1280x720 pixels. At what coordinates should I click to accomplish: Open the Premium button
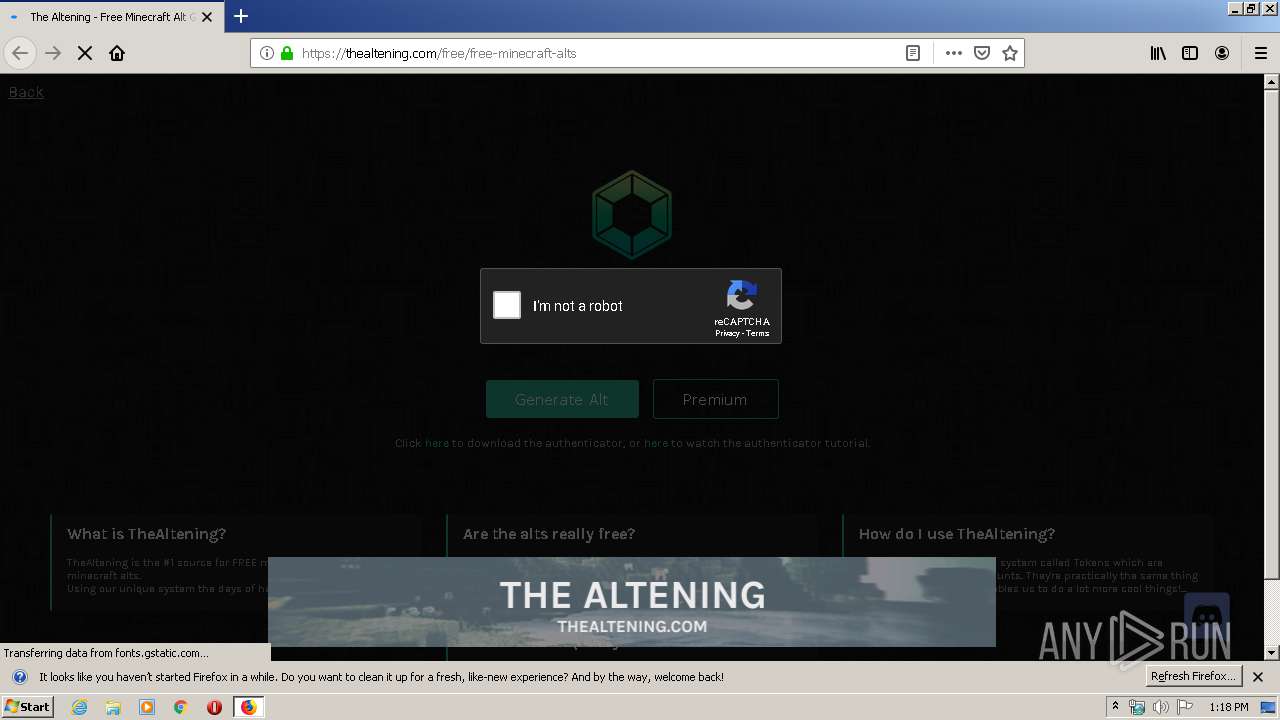tap(715, 399)
